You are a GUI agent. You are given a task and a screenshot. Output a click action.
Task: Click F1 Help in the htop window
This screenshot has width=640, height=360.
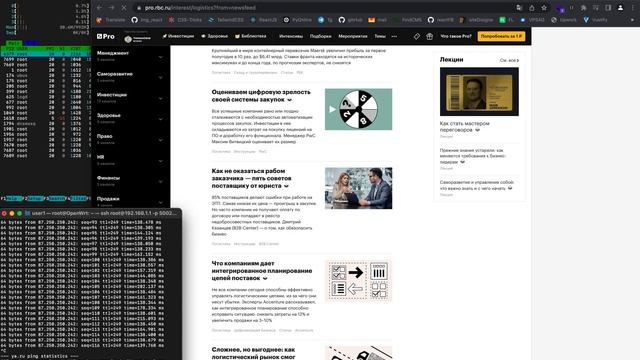tap(11, 198)
